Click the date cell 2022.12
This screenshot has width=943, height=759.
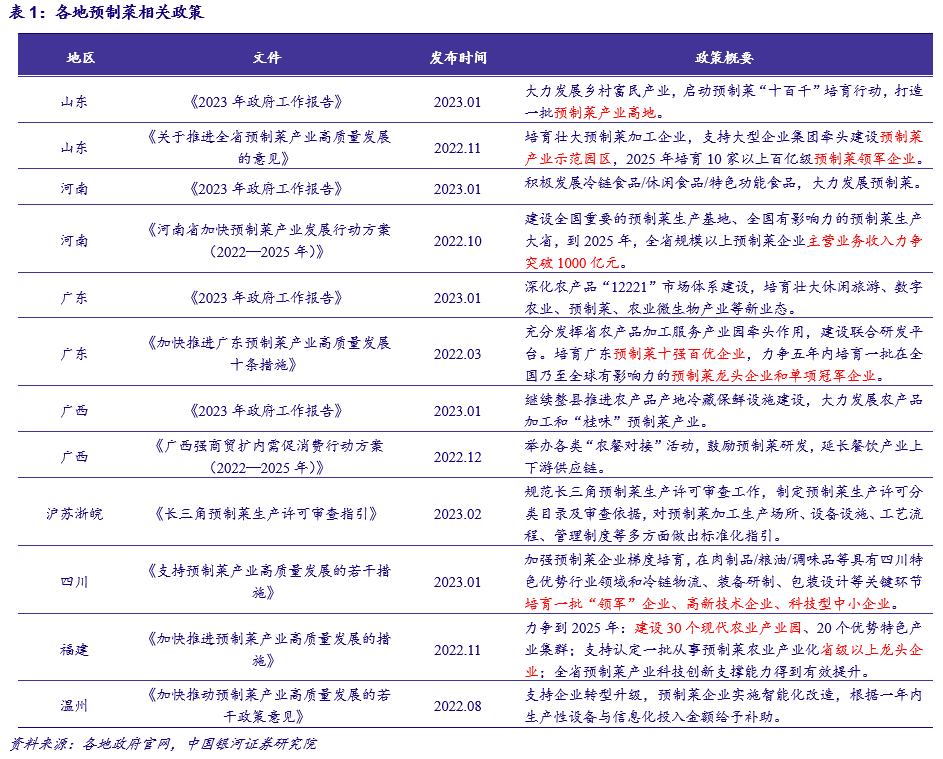[458, 457]
